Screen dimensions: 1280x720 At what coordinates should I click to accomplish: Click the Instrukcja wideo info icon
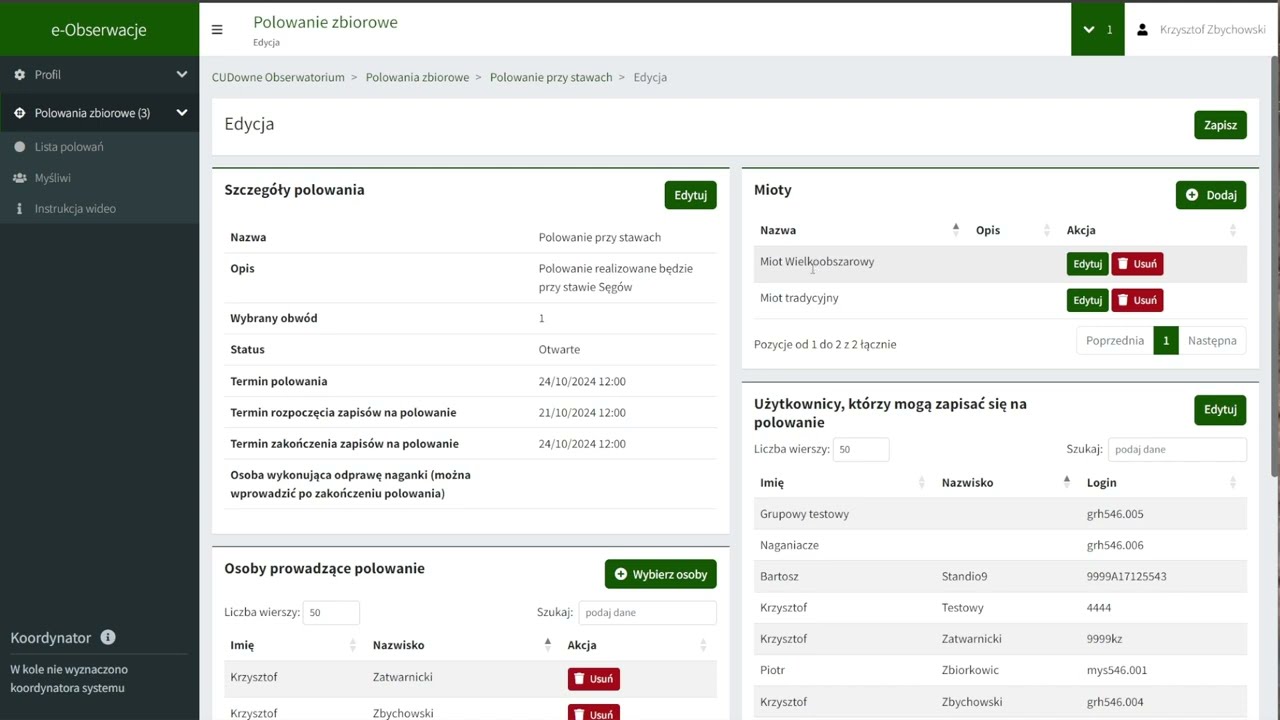pyautogui.click(x=19, y=209)
